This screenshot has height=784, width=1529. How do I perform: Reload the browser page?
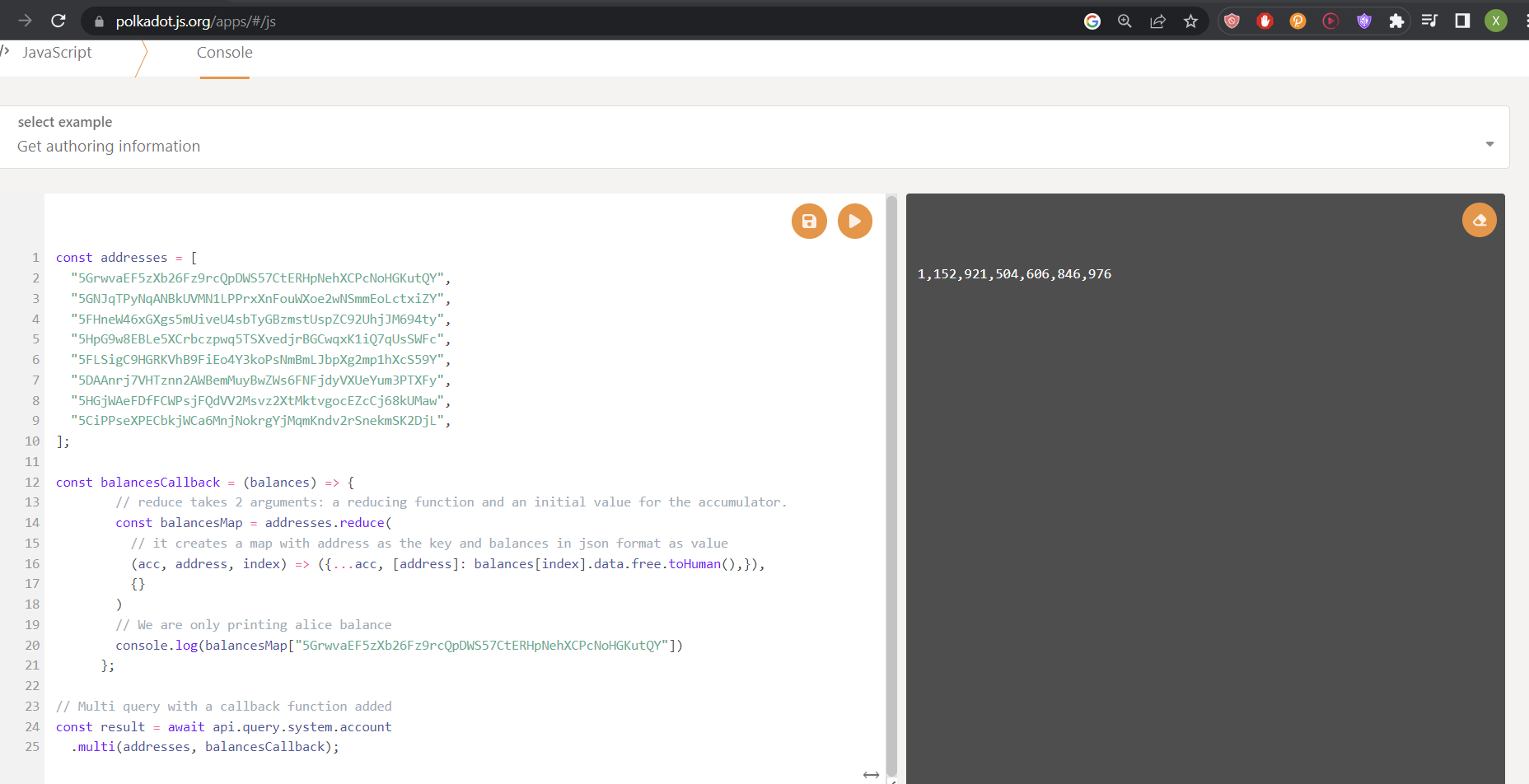point(58,21)
